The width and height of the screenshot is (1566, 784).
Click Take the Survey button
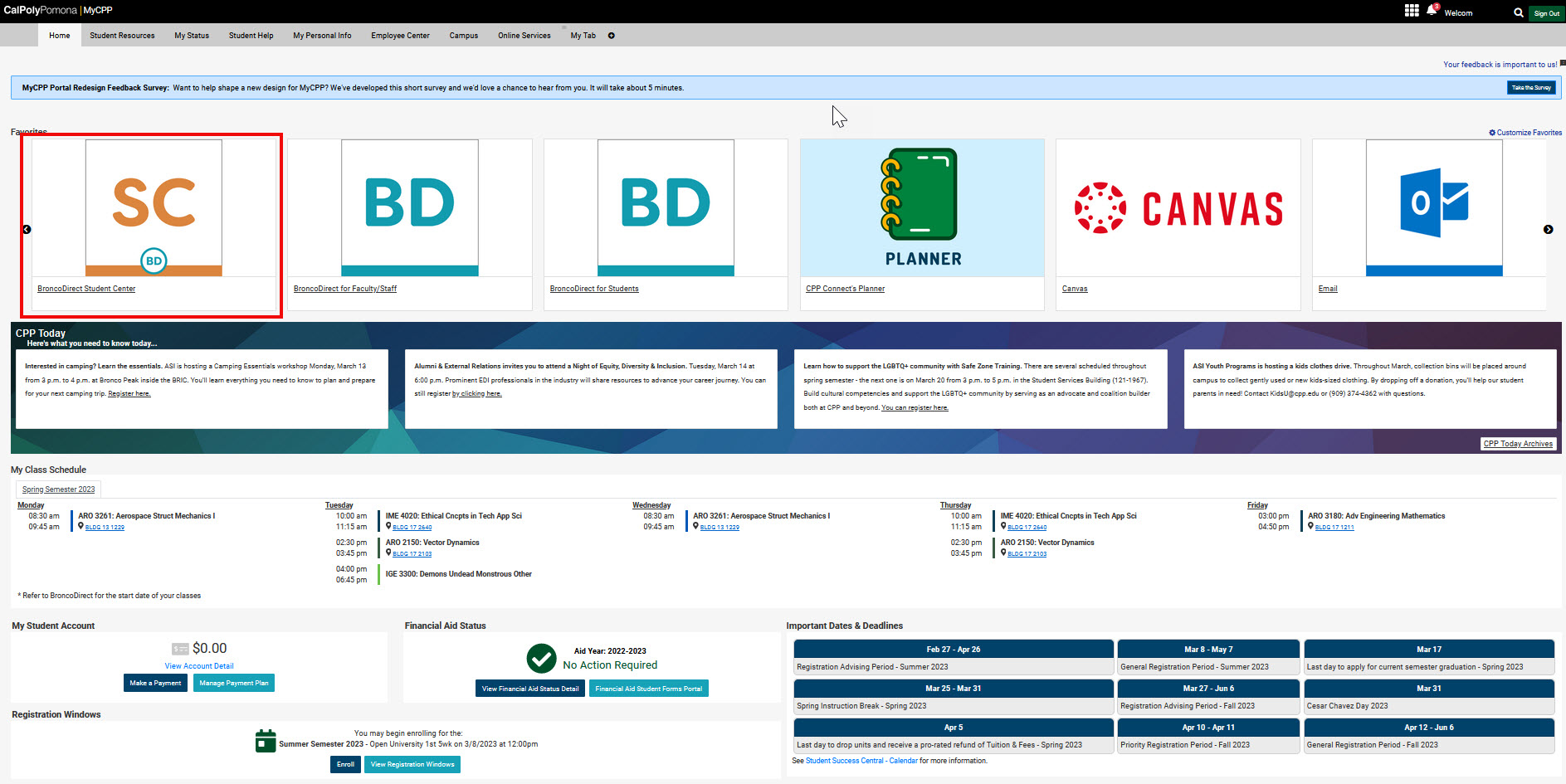(1531, 88)
